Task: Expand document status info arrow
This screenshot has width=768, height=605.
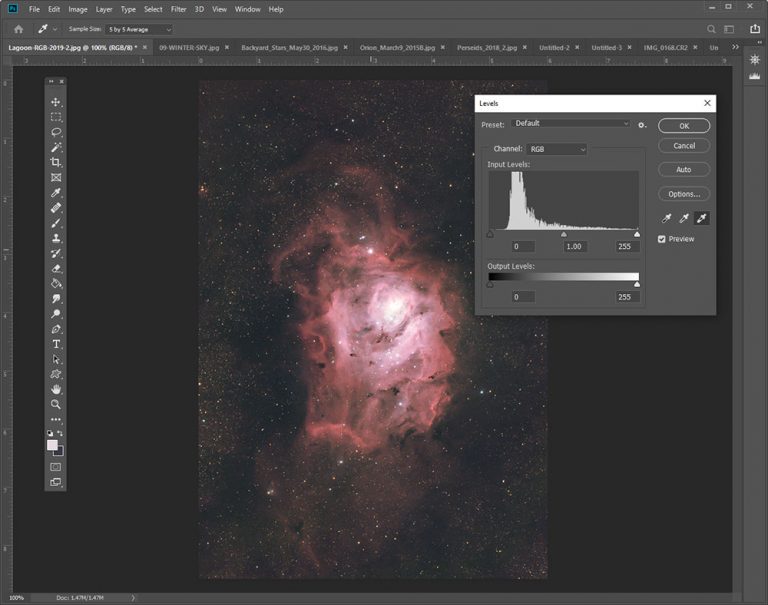Action: pyautogui.click(x=133, y=598)
